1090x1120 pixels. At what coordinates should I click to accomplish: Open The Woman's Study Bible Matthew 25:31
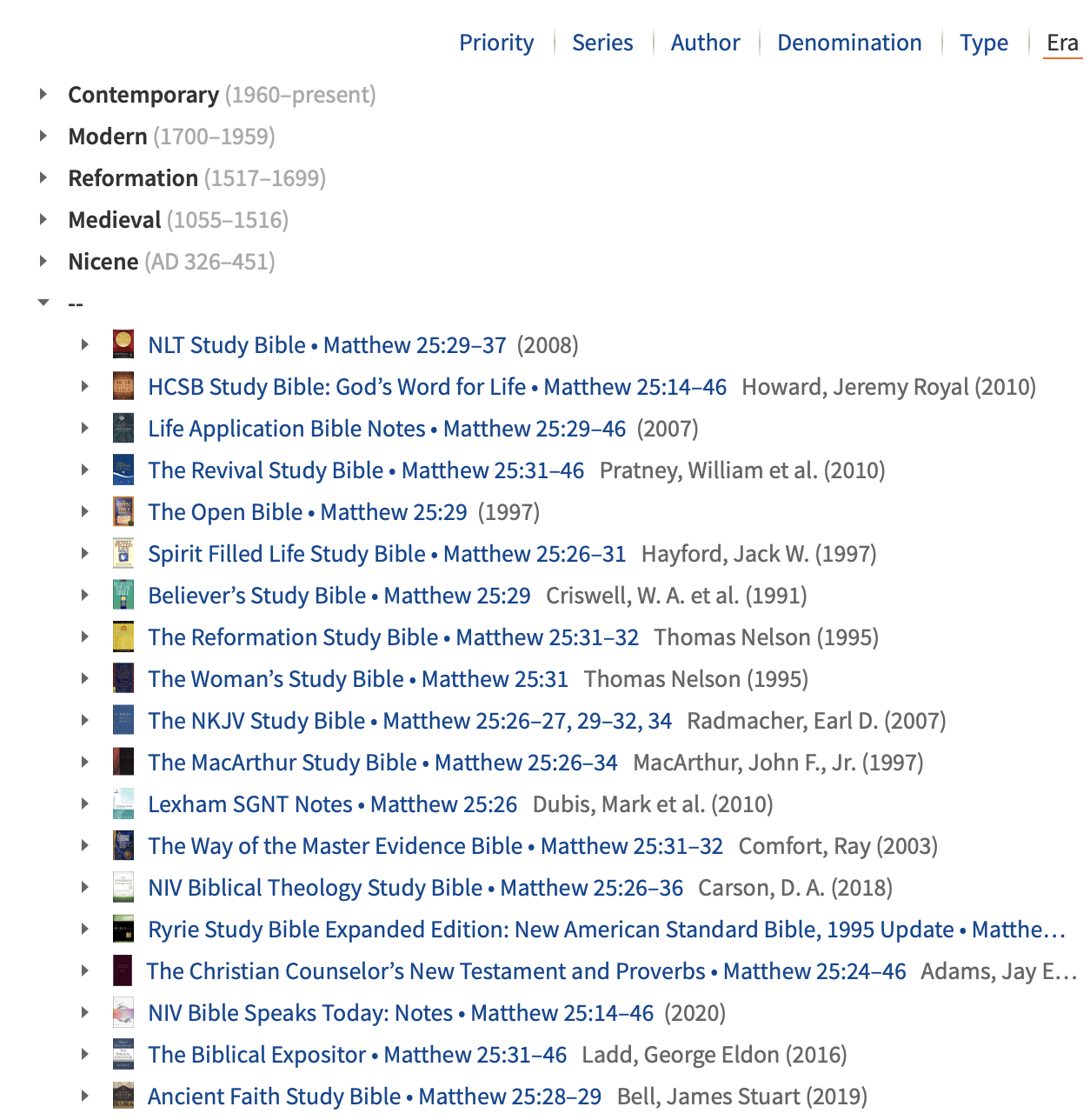tap(358, 679)
